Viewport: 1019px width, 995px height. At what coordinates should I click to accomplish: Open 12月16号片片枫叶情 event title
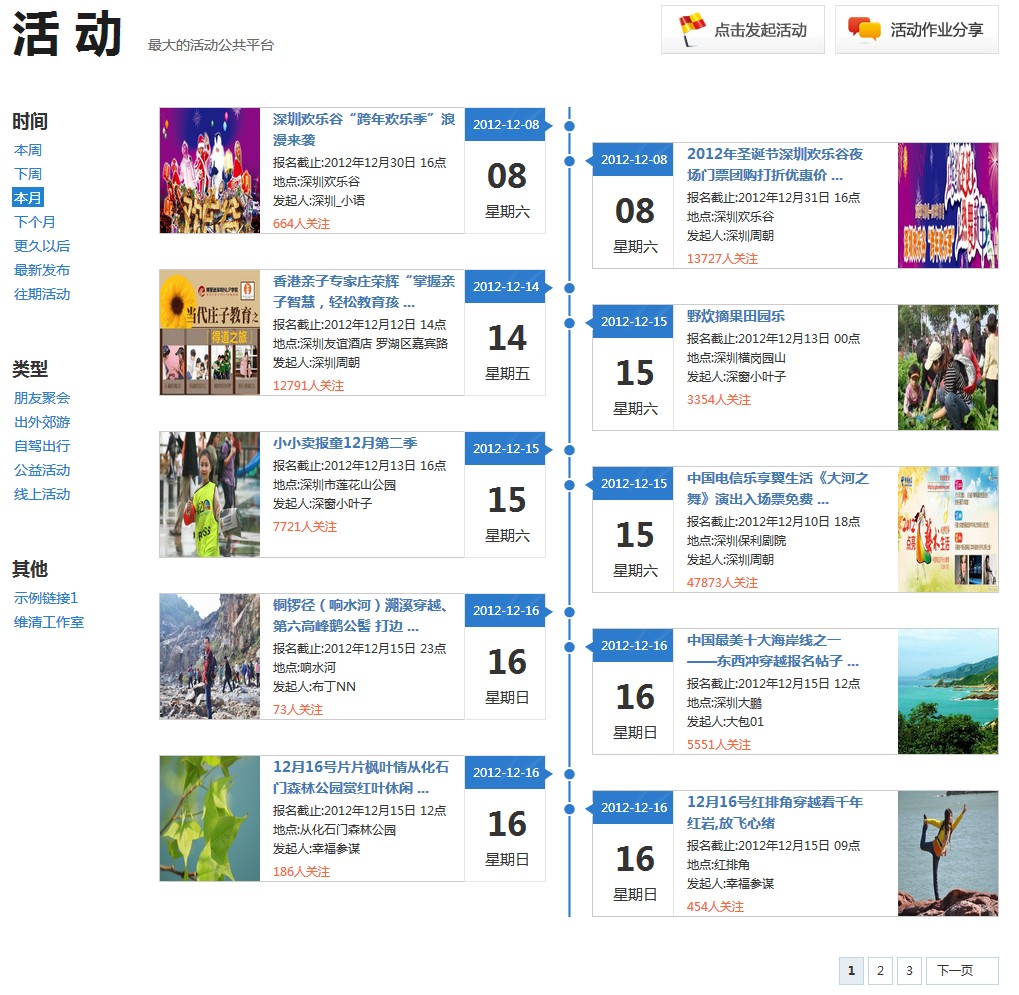(361, 777)
